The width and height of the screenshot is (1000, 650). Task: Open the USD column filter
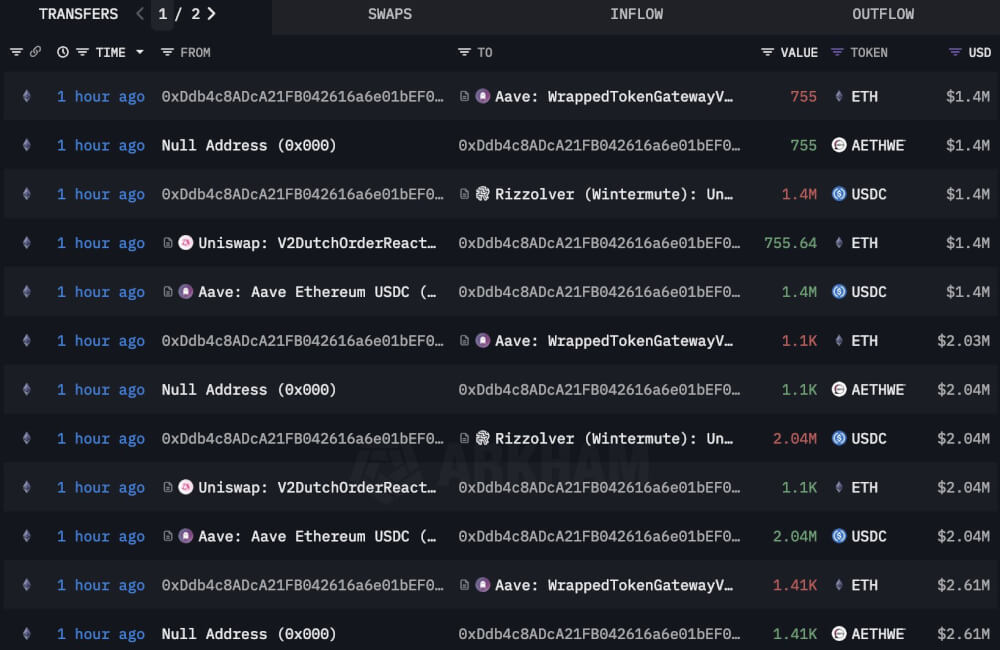[x=955, y=52]
